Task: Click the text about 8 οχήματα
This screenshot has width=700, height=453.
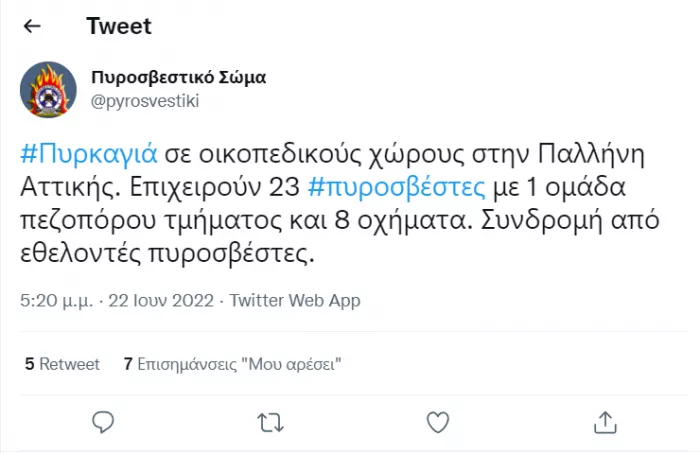Action: point(403,220)
